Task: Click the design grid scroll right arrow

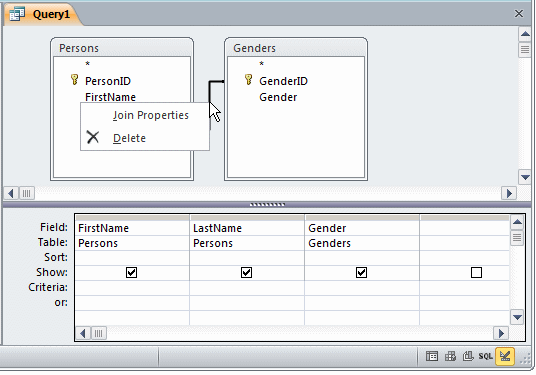Action: (x=501, y=333)
